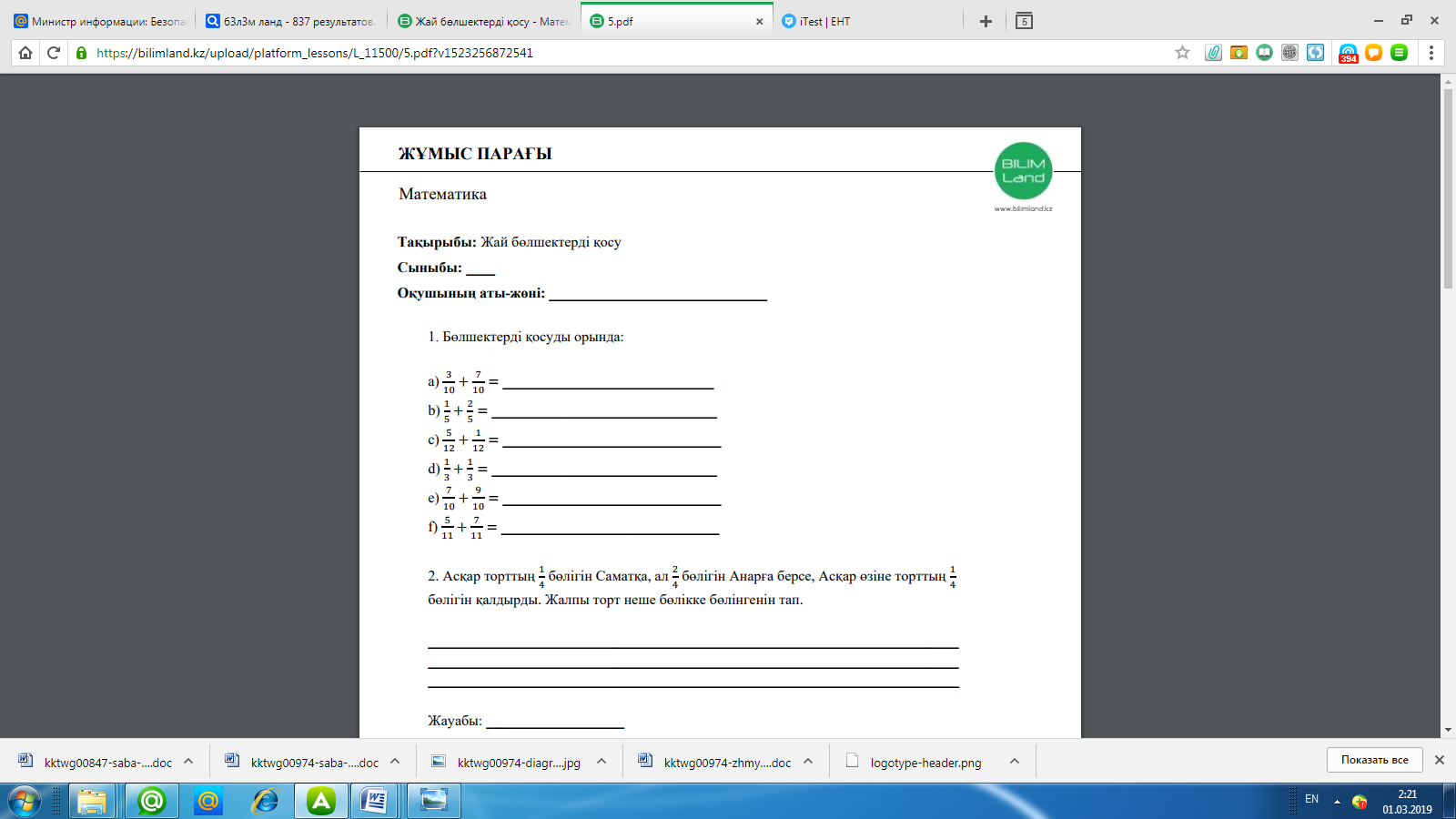This screenshot has height=819, width=1456.
Task: Open downloaded kktwg00974-zhmy doc file
Action: [714, 763]
